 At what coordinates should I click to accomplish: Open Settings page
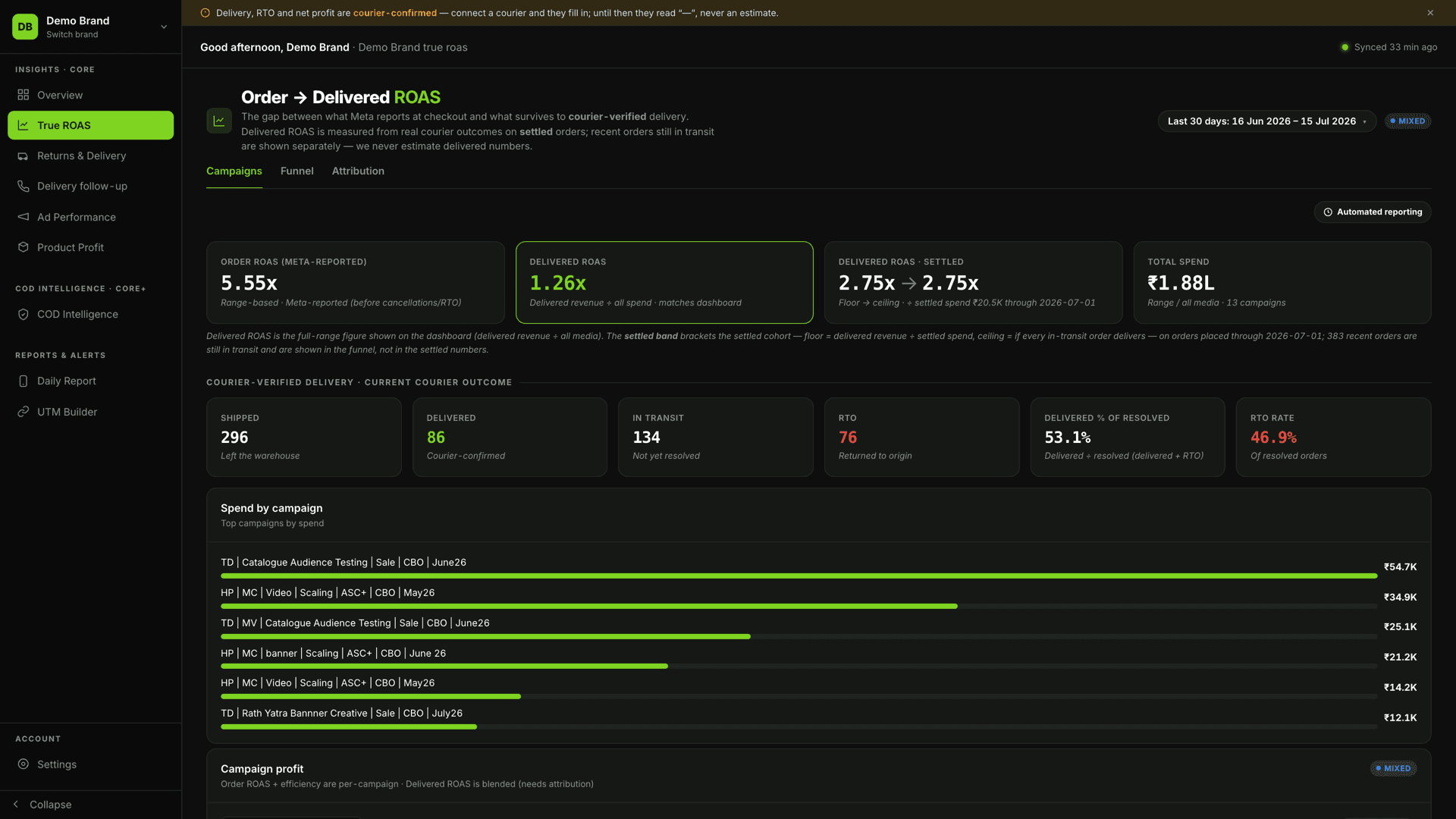[x=90, y=764]
